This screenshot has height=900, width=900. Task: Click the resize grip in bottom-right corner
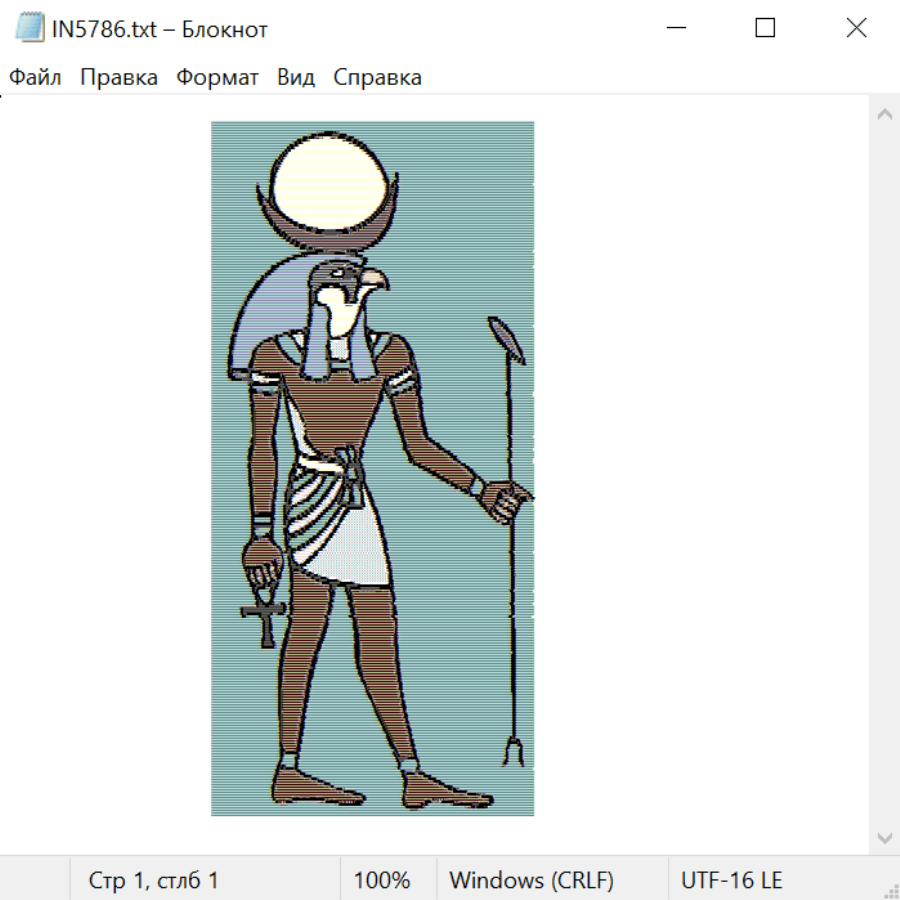(x=890, y=890)
